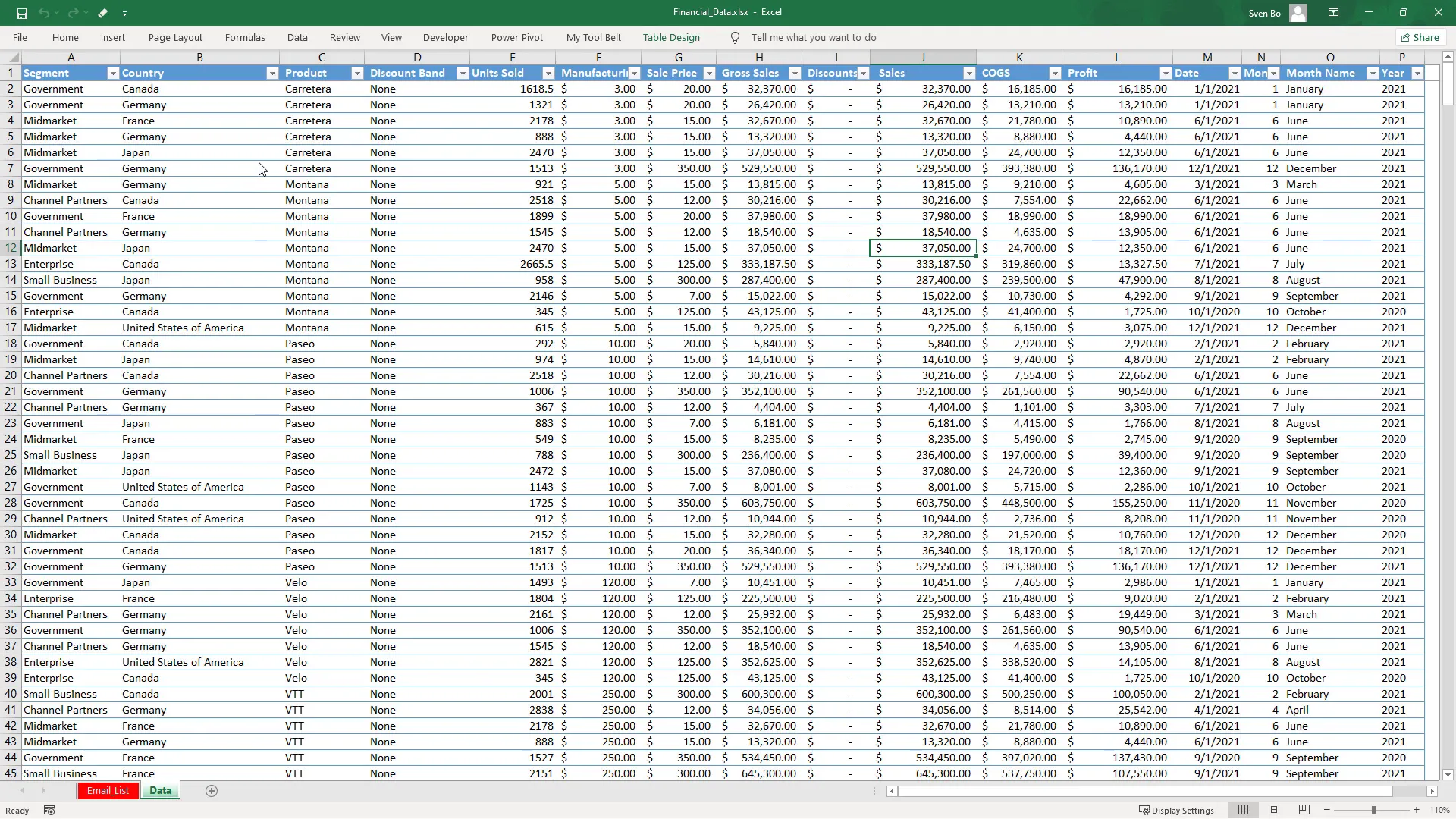Image resolution: width=1456 pixels, height=819 pixels.
Task: Open the Sale Price filter dropdown
Action: (709, 74)
